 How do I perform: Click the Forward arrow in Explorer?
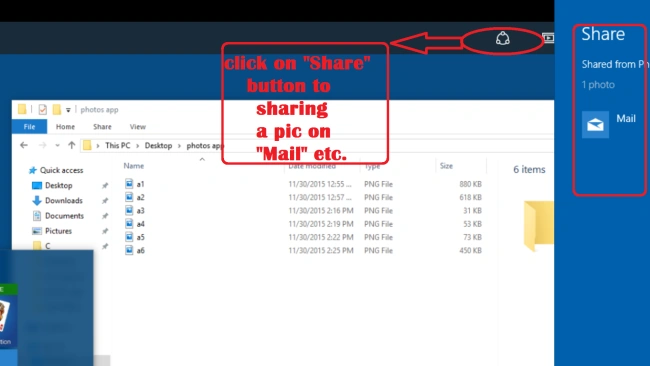click(x=42, y=145)
